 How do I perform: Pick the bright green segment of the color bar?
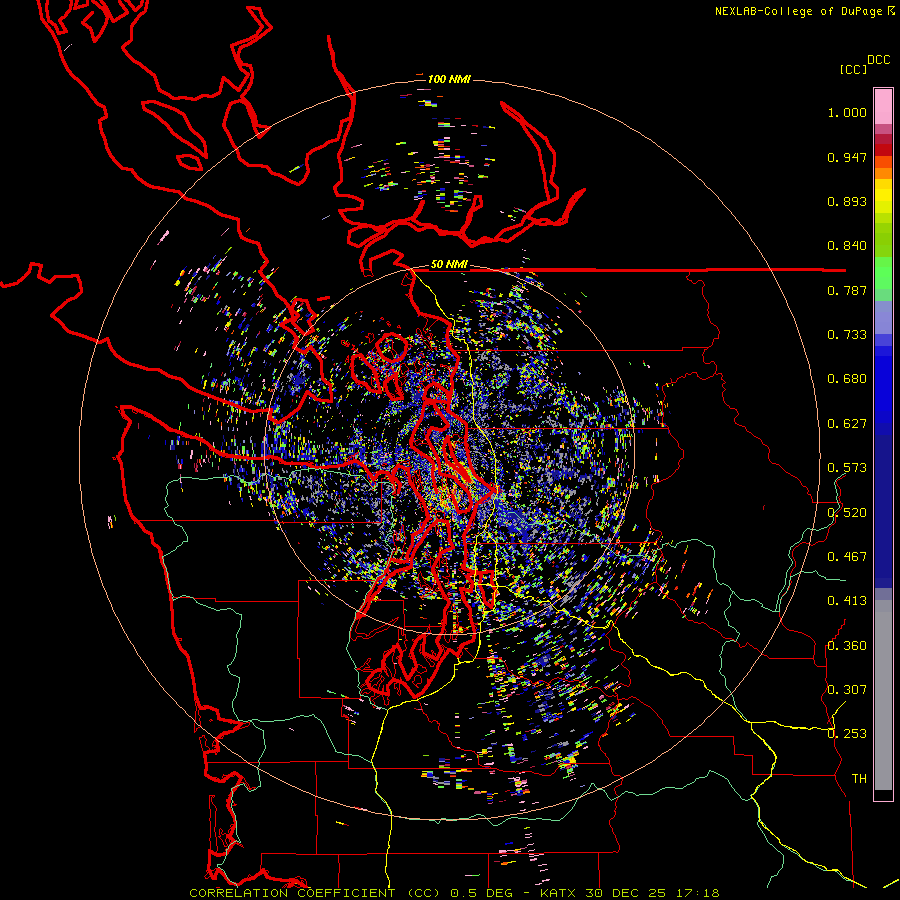pos(883,273)
